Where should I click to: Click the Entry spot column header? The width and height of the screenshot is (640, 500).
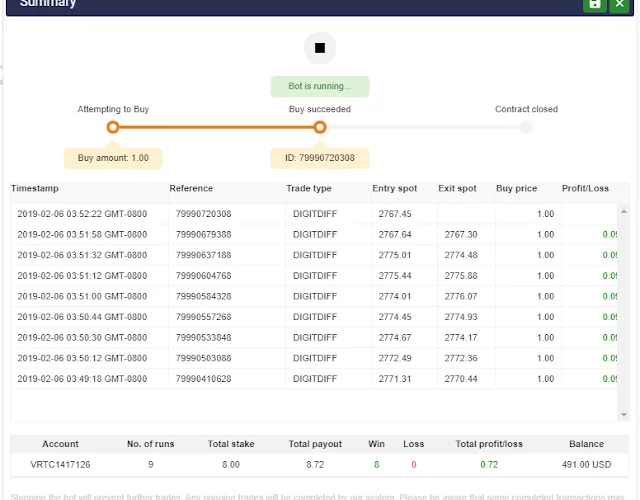(x=394, y=189)
